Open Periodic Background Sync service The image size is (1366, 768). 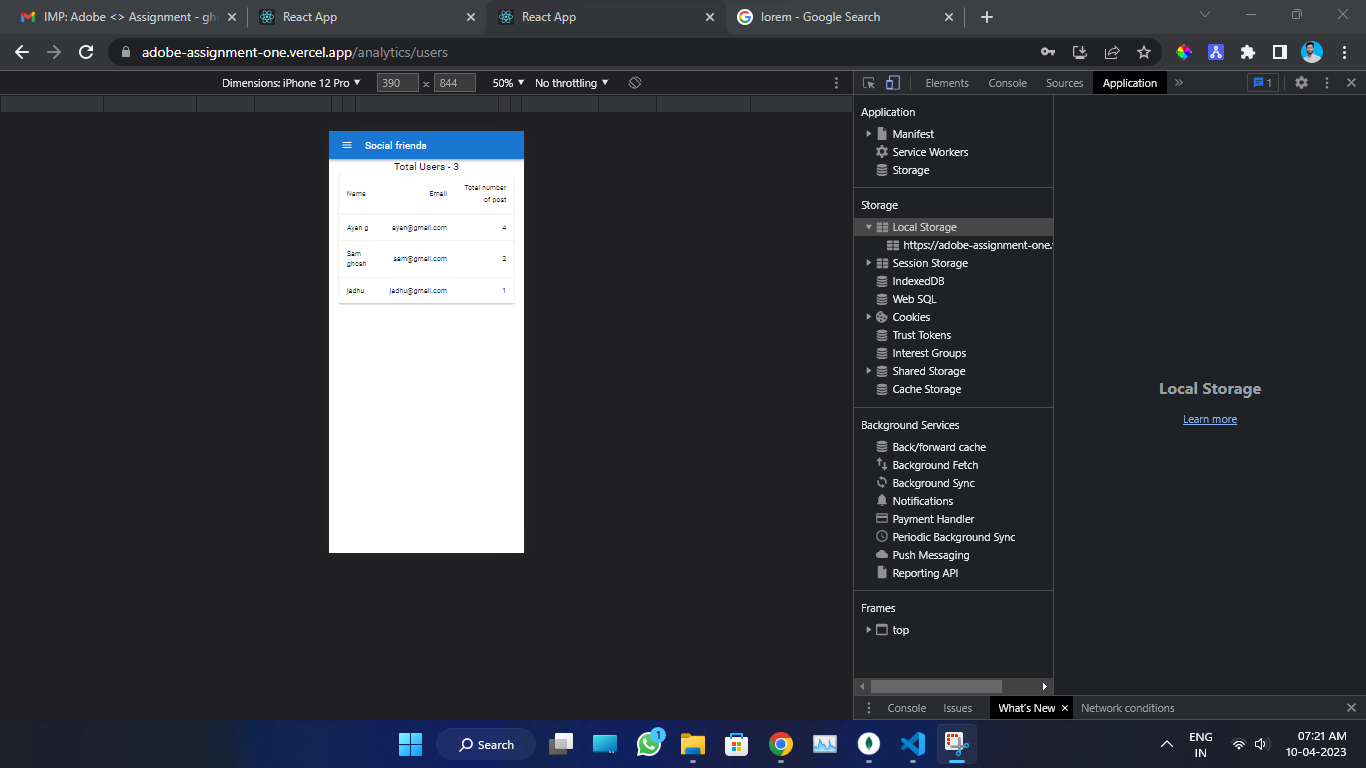pos(953,537)
